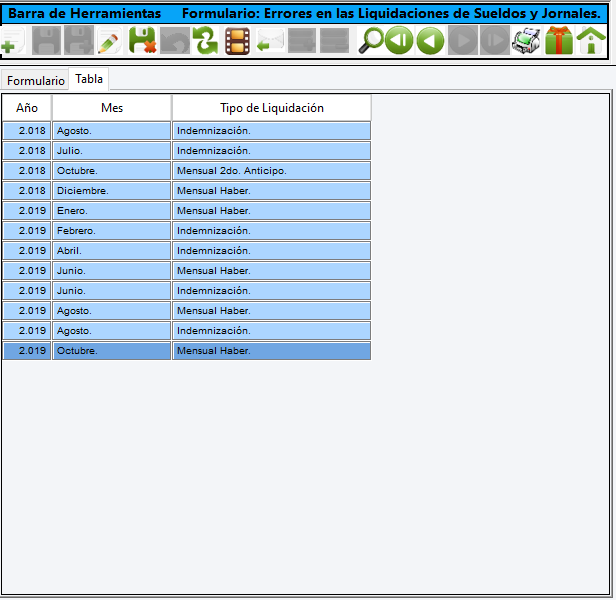Click the greyed-out save-and-add floppy icon
616x600 pixels.
pyautogui.click(x=79, y=40)
